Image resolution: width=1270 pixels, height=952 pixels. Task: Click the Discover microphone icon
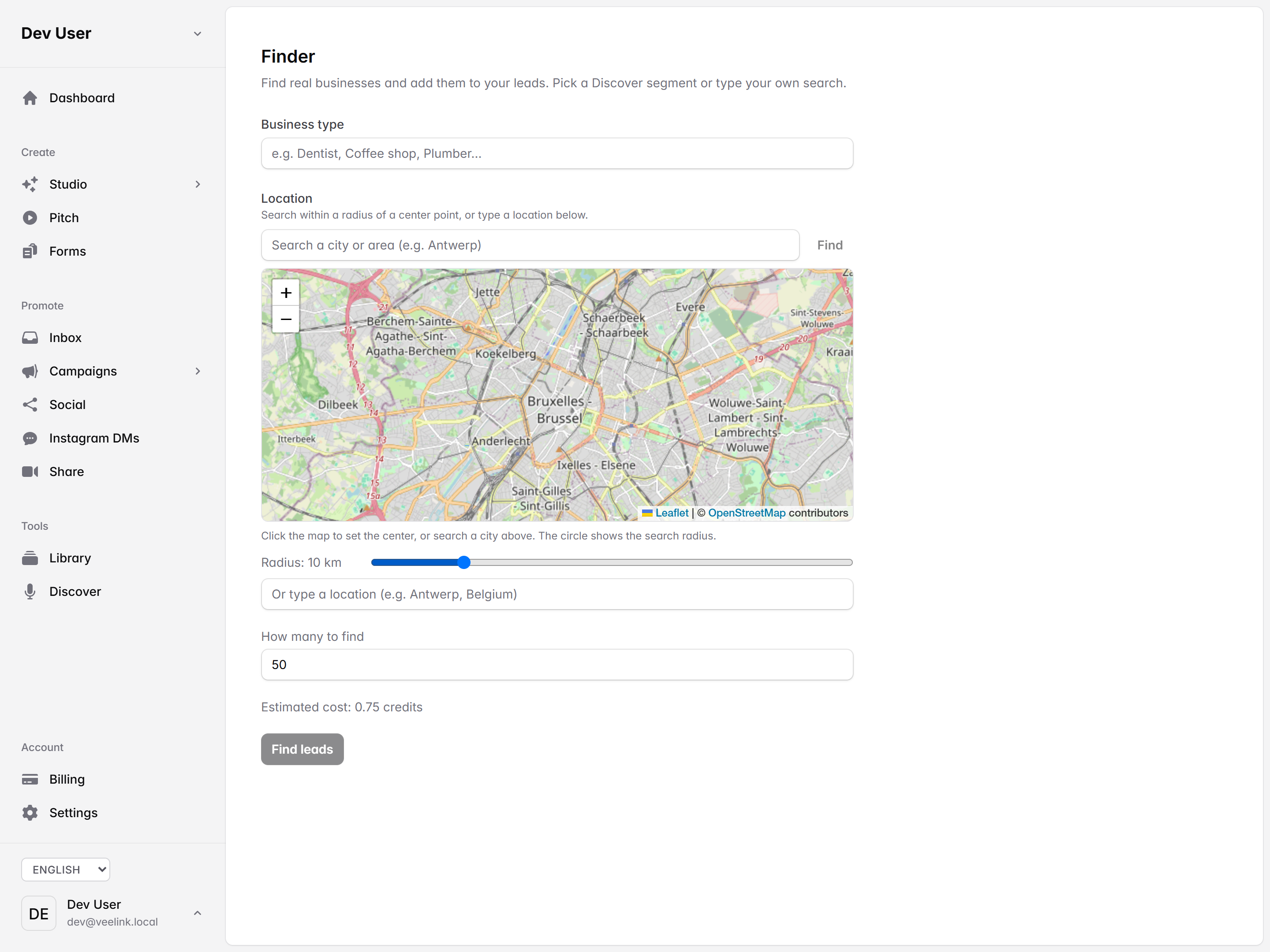click(30, 591)
